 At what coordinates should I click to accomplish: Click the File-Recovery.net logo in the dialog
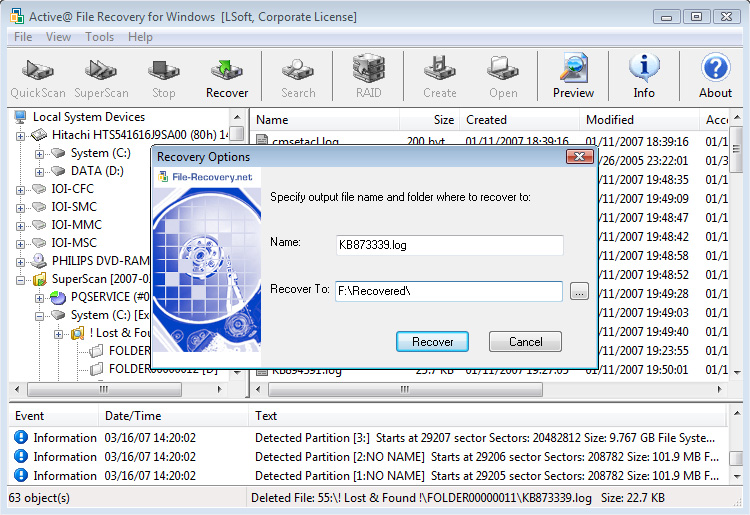coord(206,177)
